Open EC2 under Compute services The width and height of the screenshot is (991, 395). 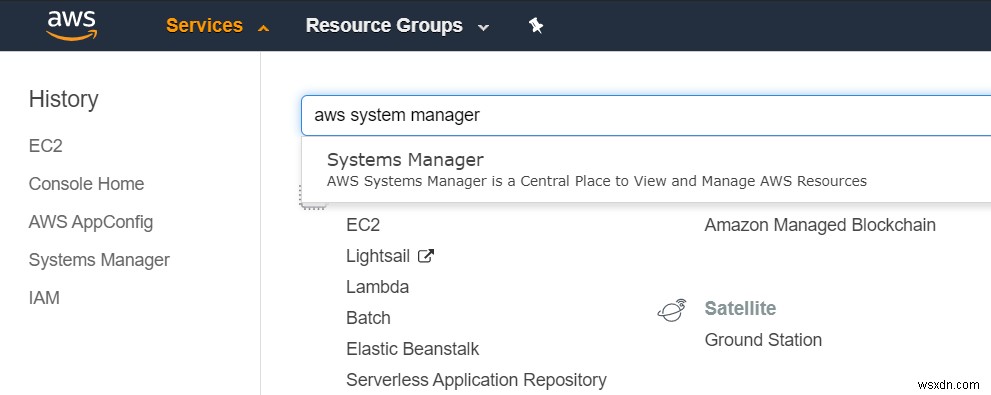(363, 225)
